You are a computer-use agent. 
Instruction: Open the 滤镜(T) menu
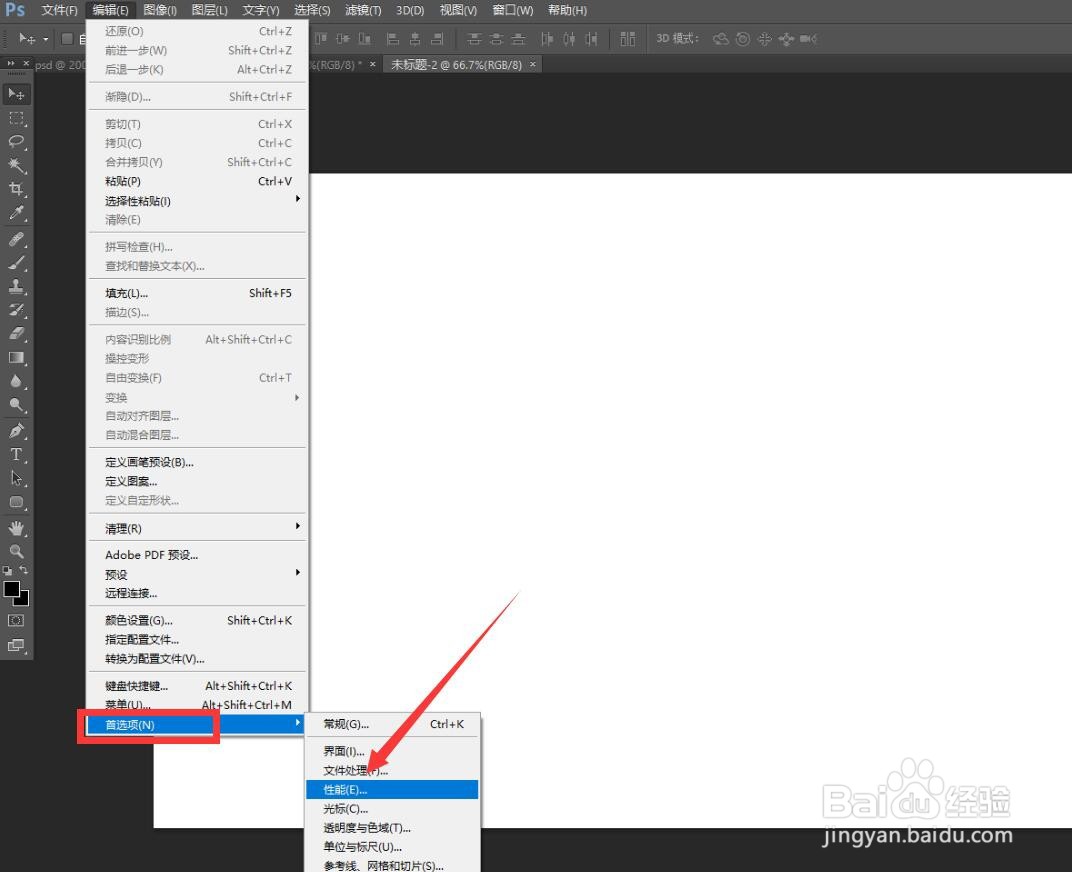pos(363,10)
